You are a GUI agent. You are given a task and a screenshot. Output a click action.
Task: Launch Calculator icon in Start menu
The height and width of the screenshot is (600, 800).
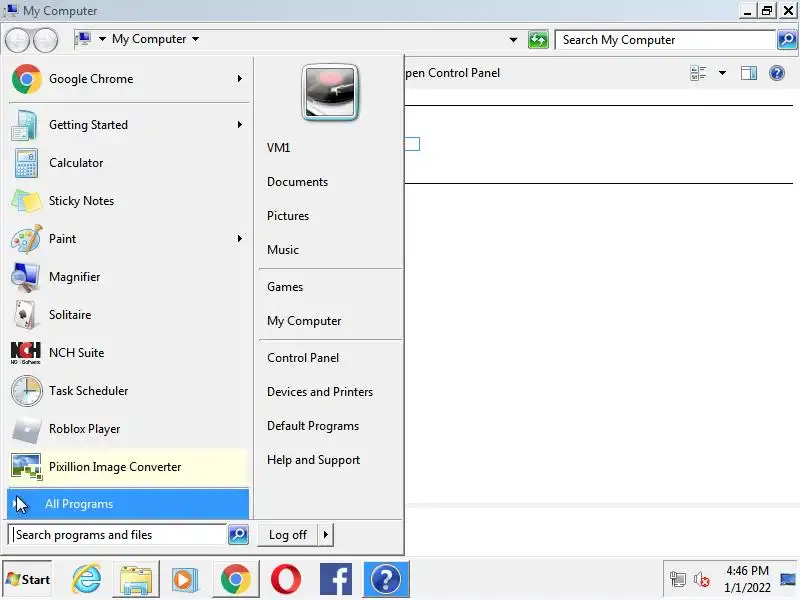click(x=26, y=163)
